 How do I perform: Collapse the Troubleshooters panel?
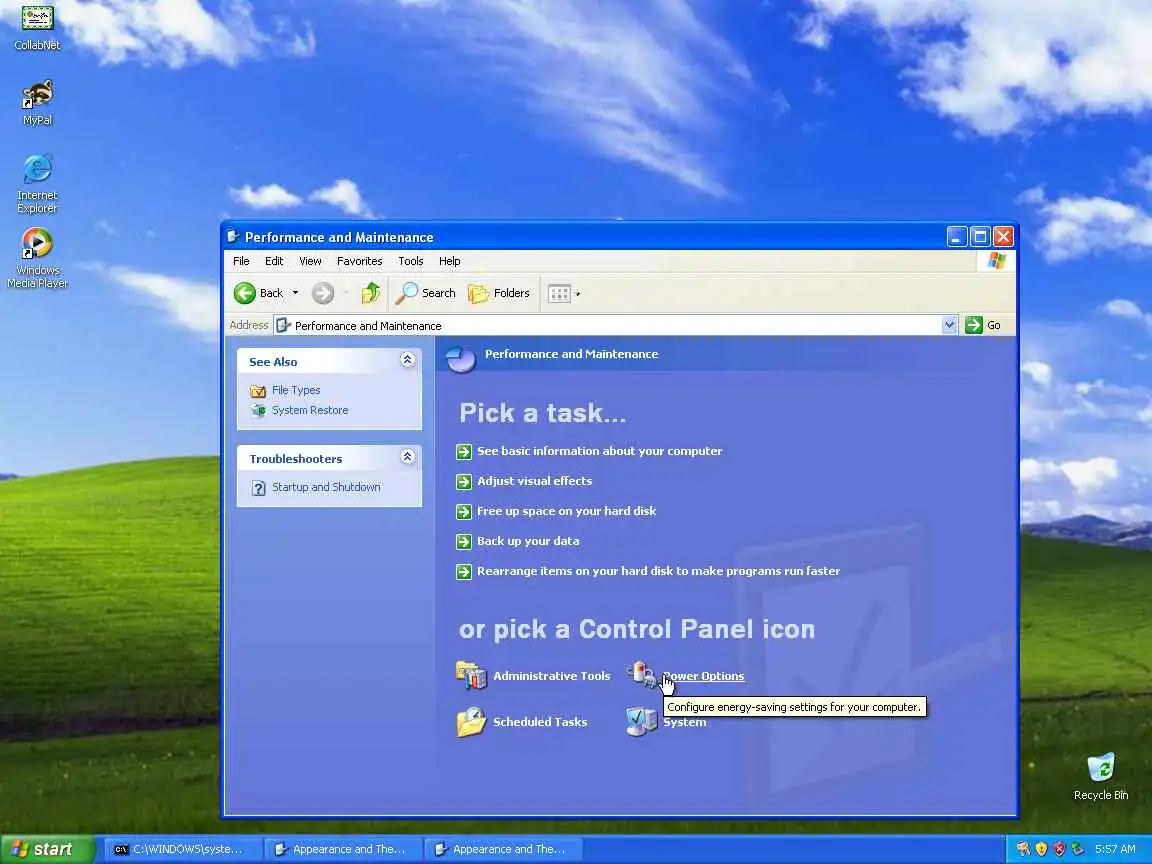tap(407, 457)
